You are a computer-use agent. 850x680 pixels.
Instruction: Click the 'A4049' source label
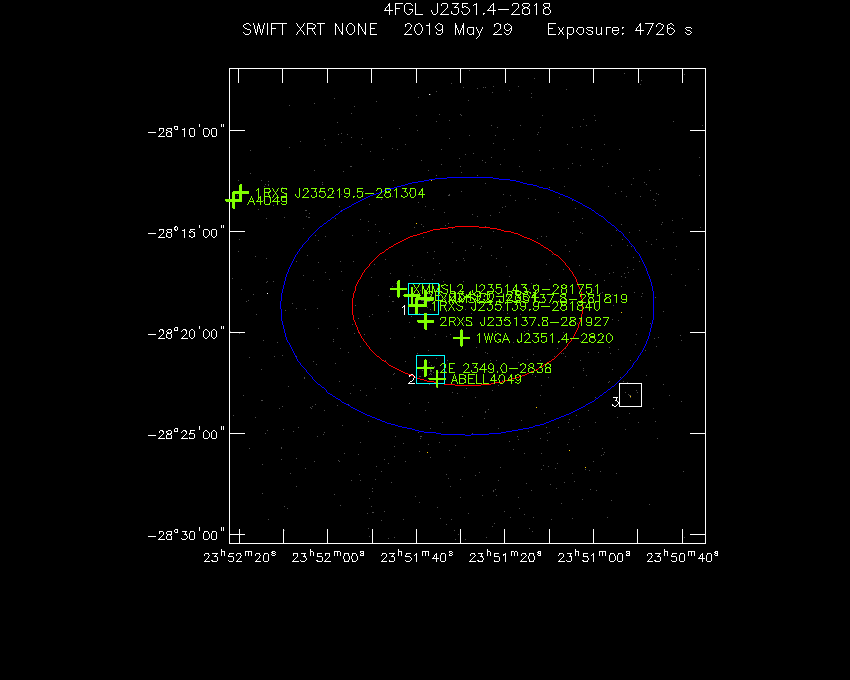pyautogui.click(x=267, y=201)
